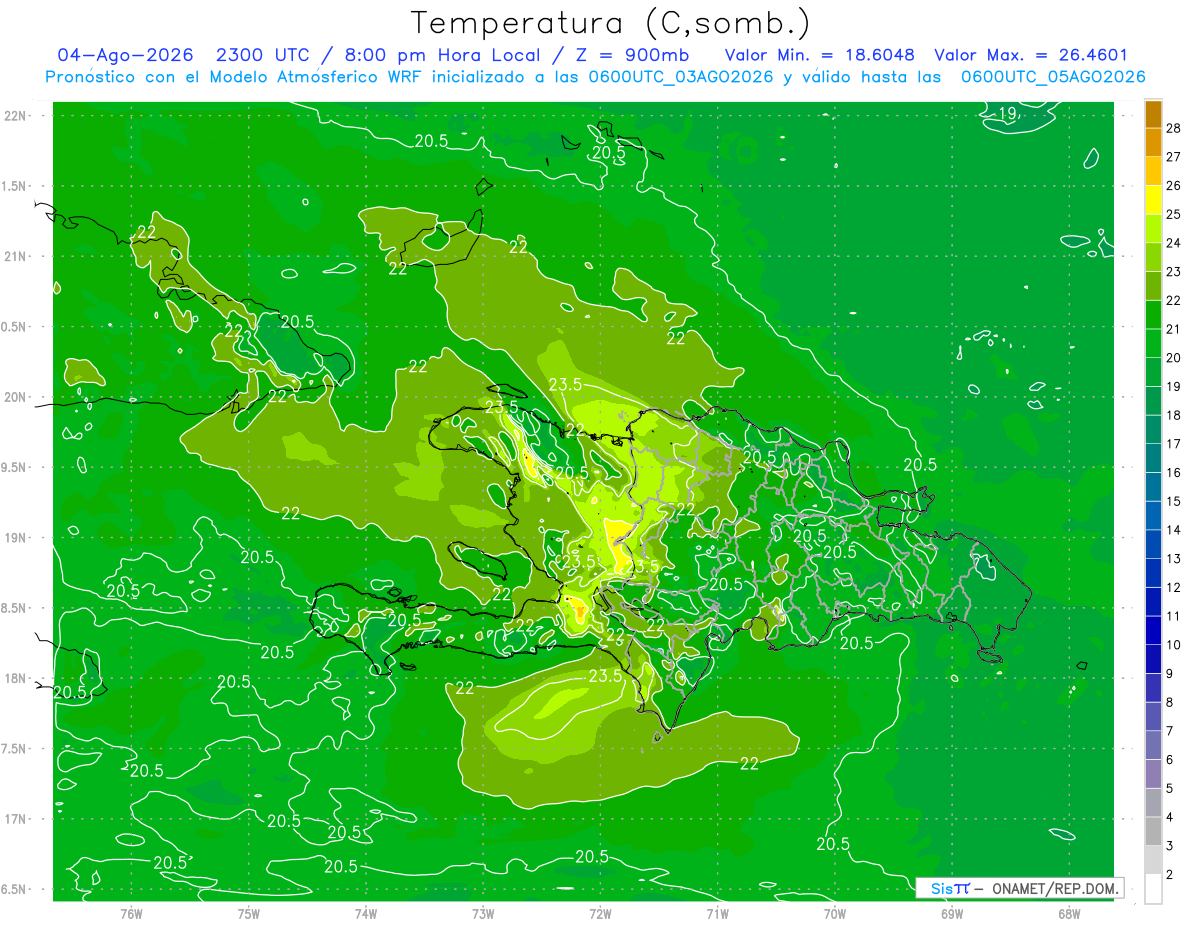
Task: Select the bright green swatch between 21 and 22
Action: point(1153,316)
